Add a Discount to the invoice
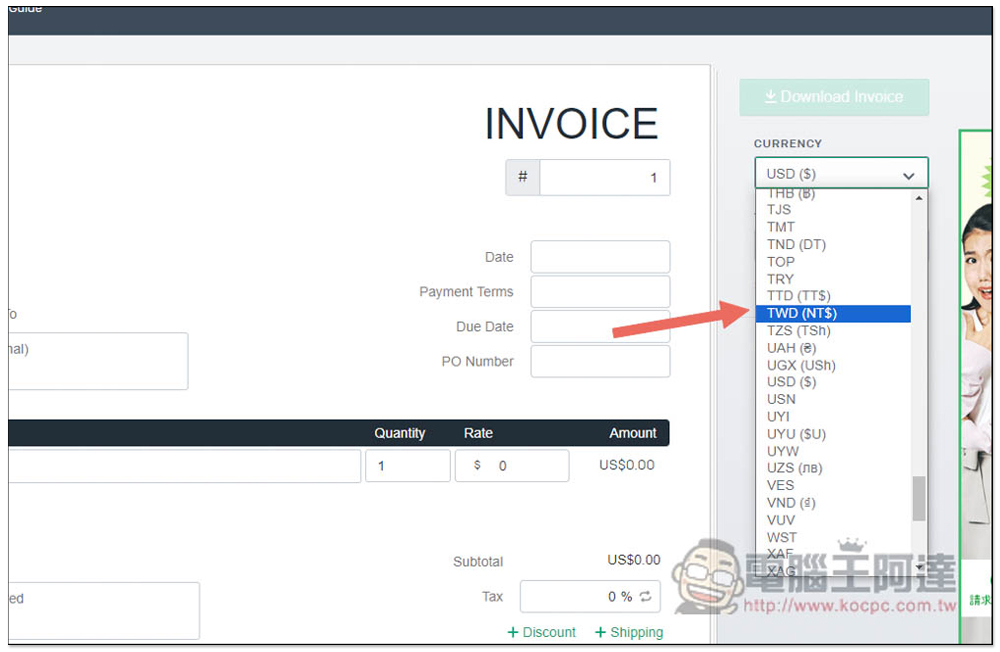The width and height of the screenshot is (1000, 652). [541, 632]
